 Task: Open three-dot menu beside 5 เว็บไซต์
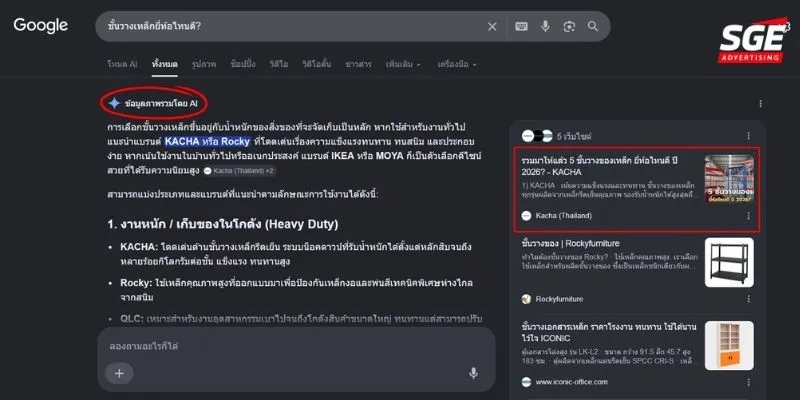click(748, 136)
